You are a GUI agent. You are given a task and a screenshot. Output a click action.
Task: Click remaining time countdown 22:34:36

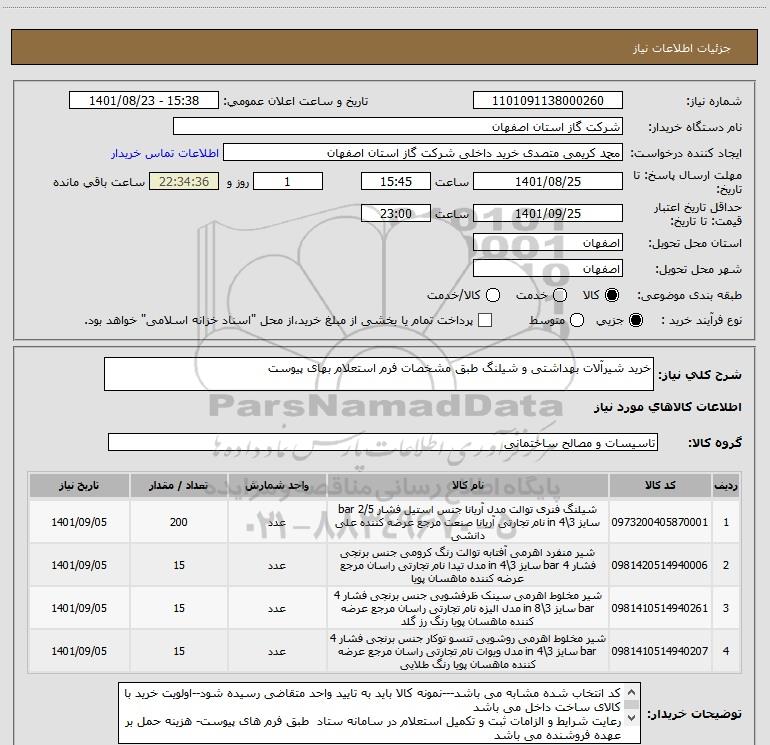tap(184, 181)
